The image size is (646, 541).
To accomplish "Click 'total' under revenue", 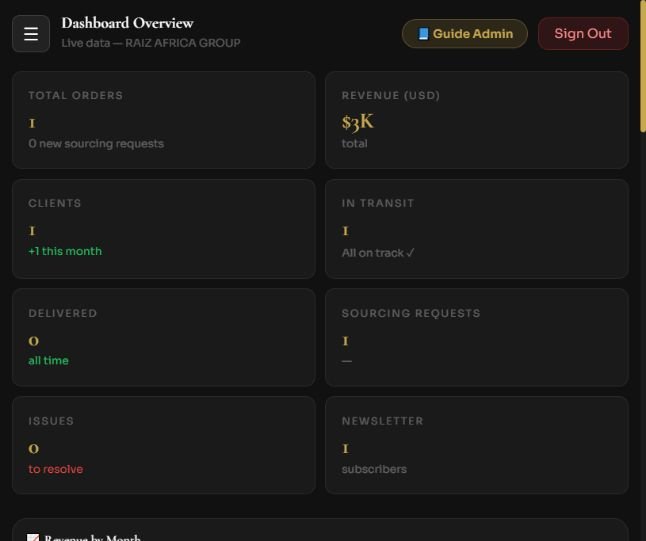I will click(x=354, y=144).
